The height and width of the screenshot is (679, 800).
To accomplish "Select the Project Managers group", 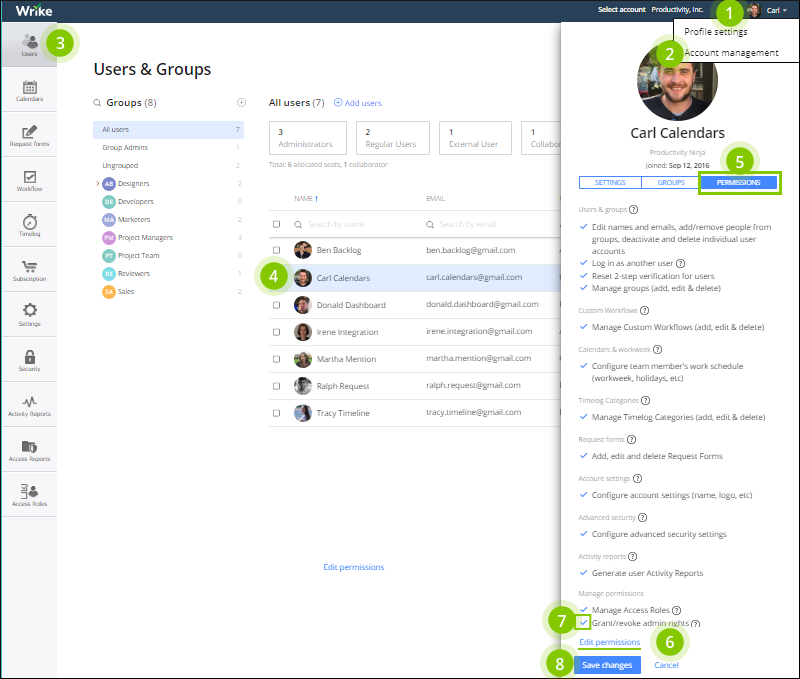I will (145, 238).
